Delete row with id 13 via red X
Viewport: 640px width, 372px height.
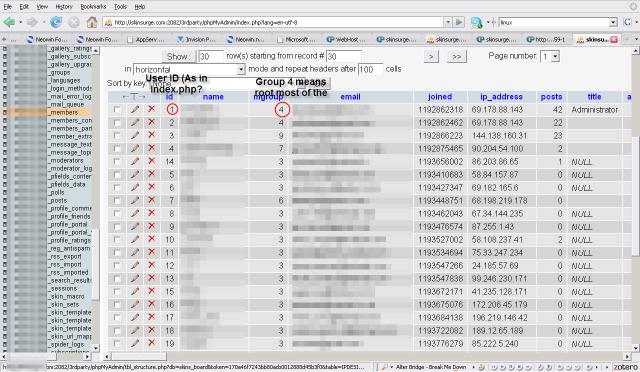[x=151, y=278]
